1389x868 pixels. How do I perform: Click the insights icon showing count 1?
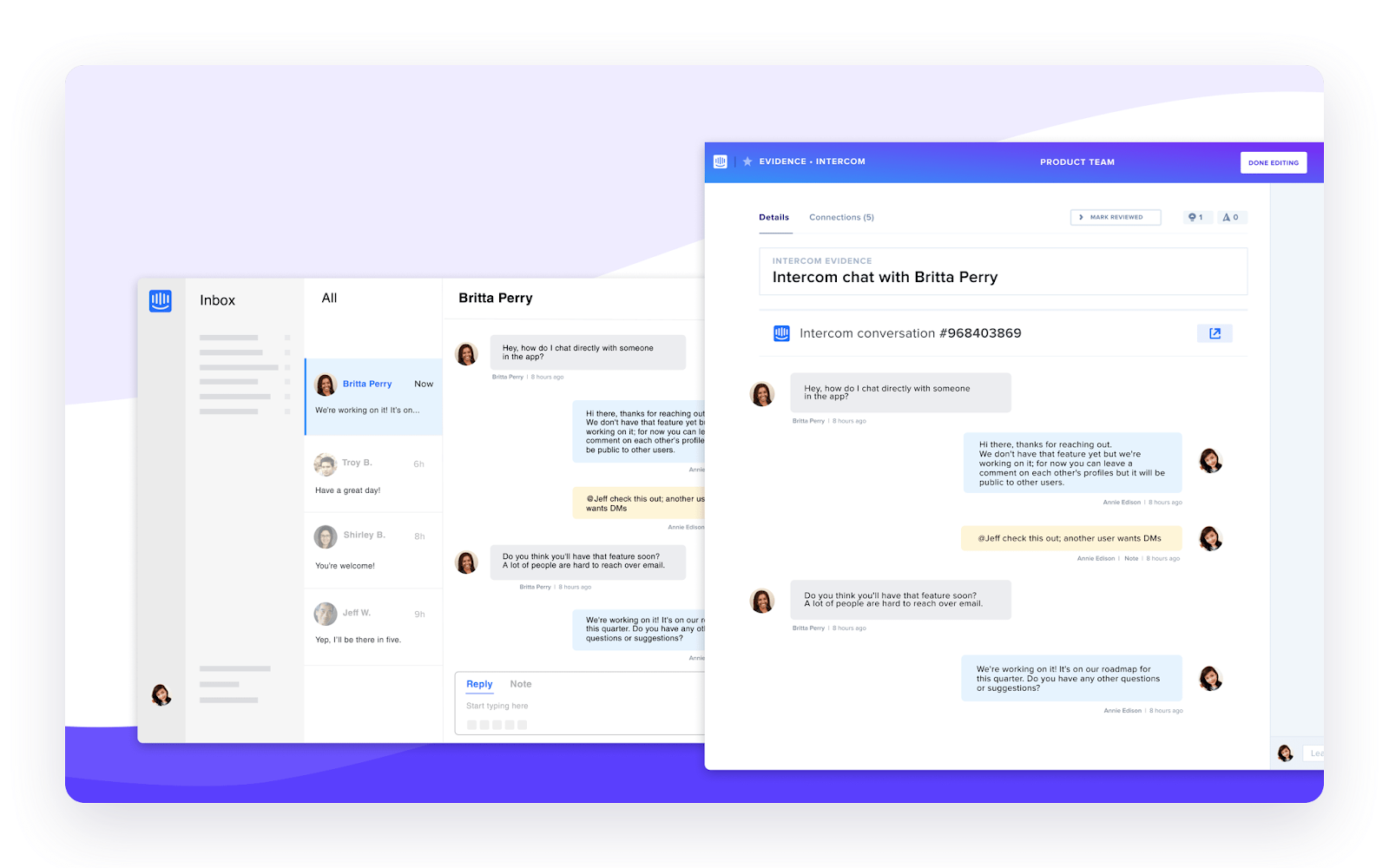click(1195, 217)
